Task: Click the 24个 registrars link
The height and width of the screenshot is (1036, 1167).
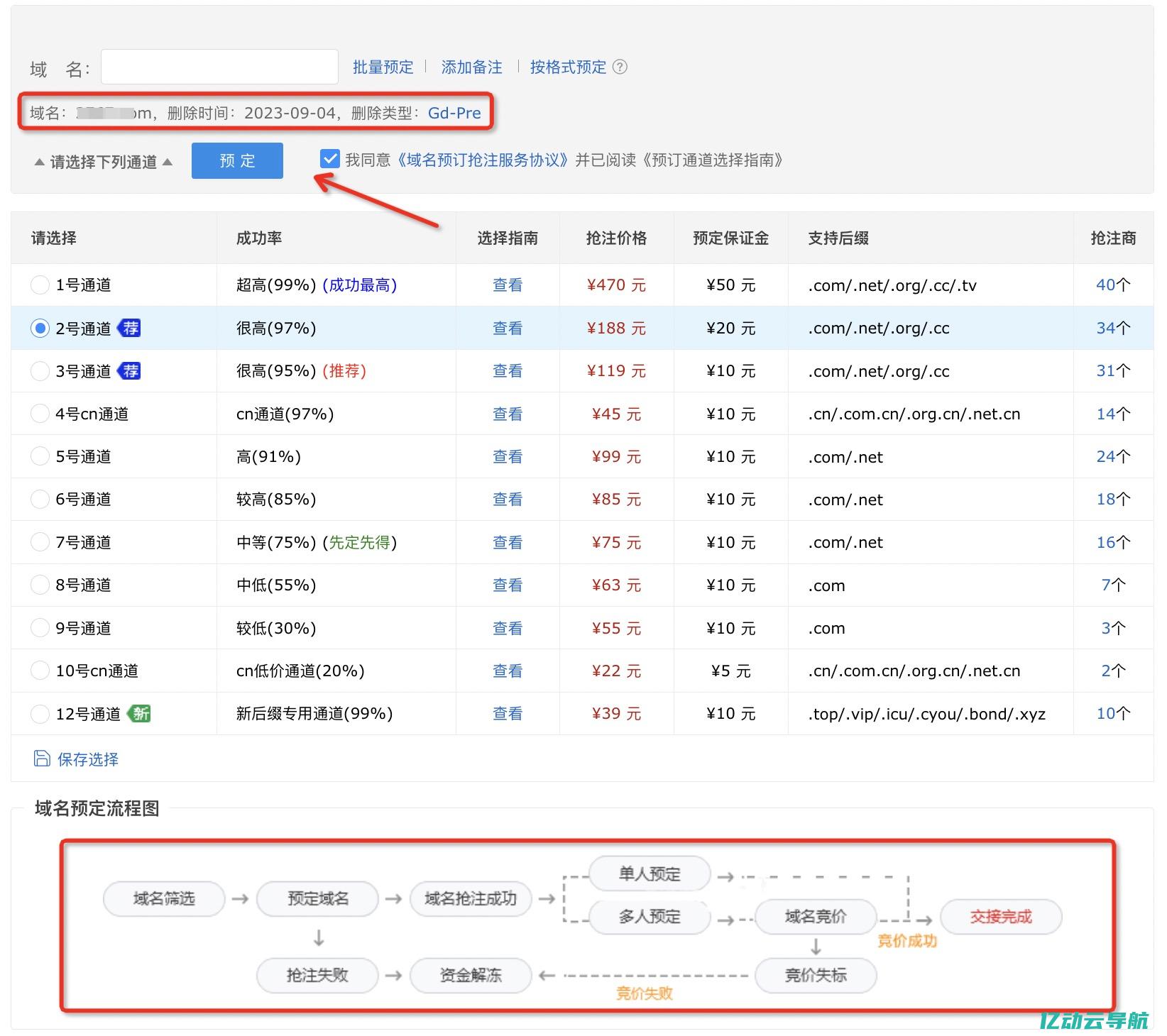Action: click(x=1113, y=456)
